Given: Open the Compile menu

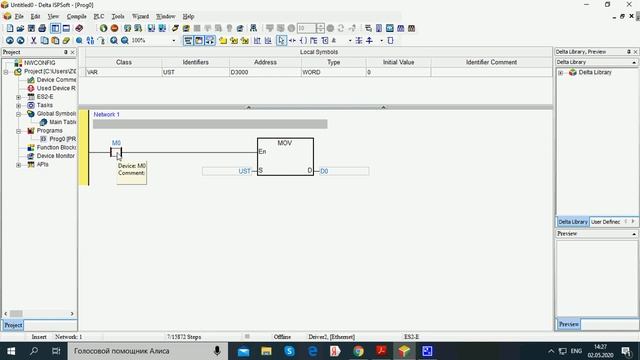Looking at the screenshot, I should [76, 16].
